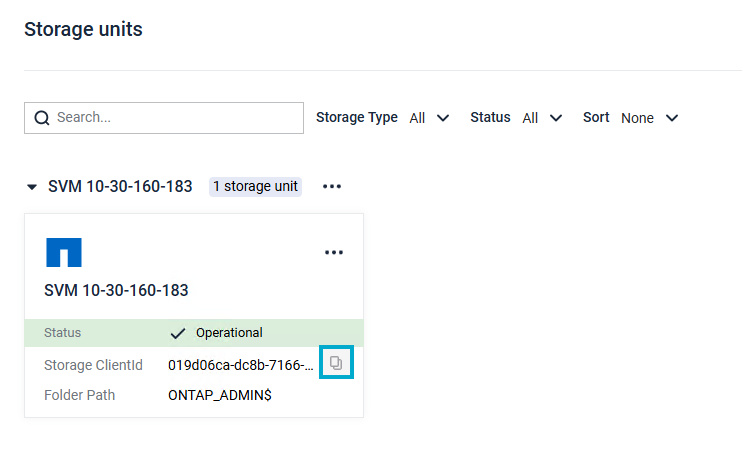The image size is (742, 455).
Task: Click the ONTAP_ADMIN$ folder path value
Action: coord(220,395)
